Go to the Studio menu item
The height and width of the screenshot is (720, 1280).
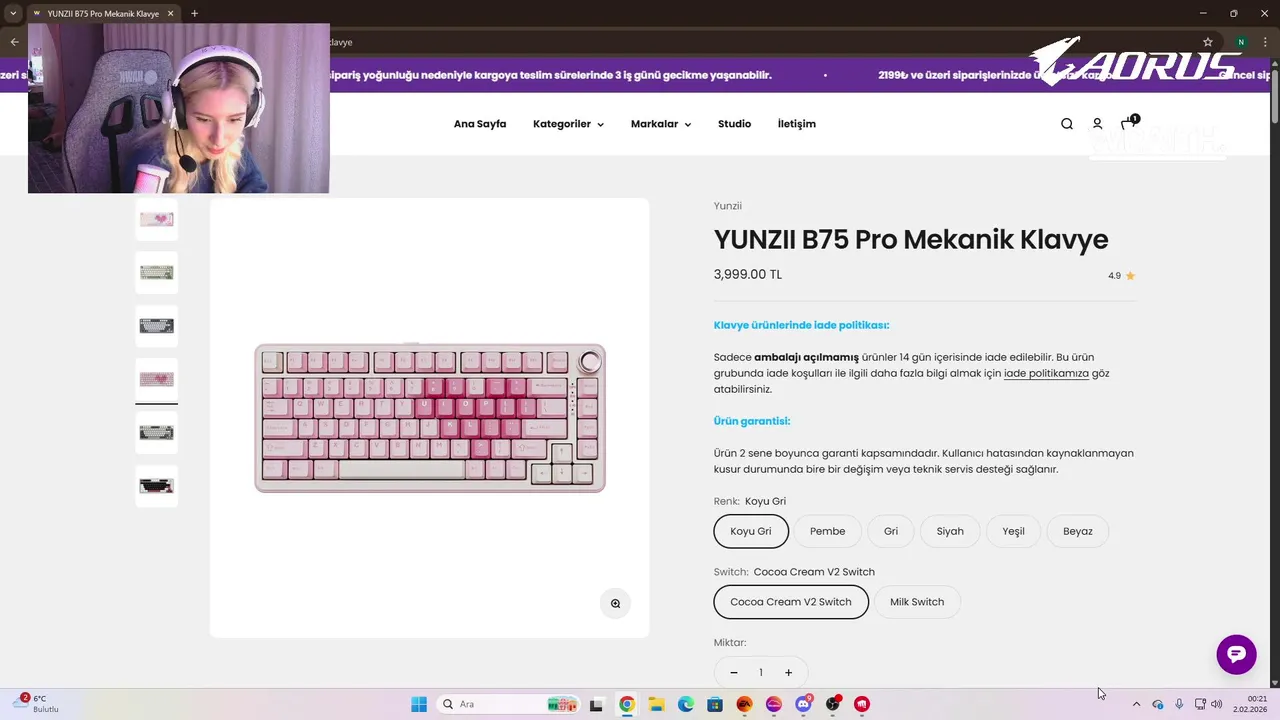(x=734, y=124)
